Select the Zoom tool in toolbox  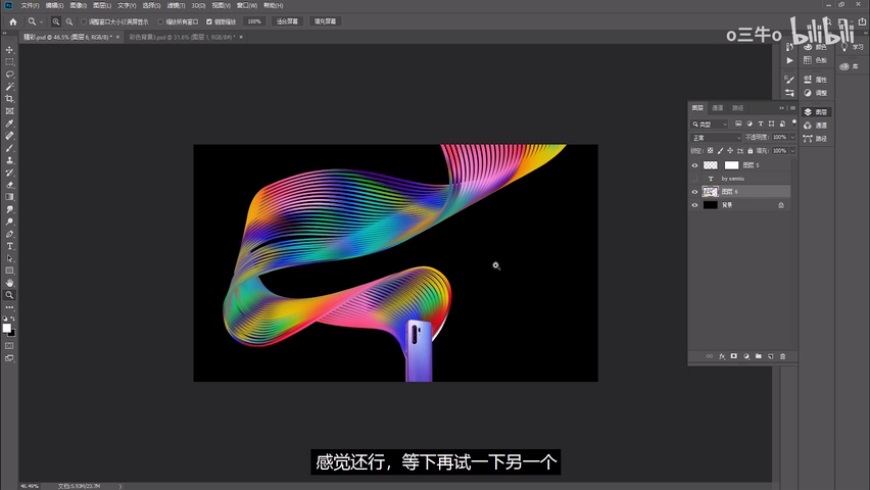point(9,295)
